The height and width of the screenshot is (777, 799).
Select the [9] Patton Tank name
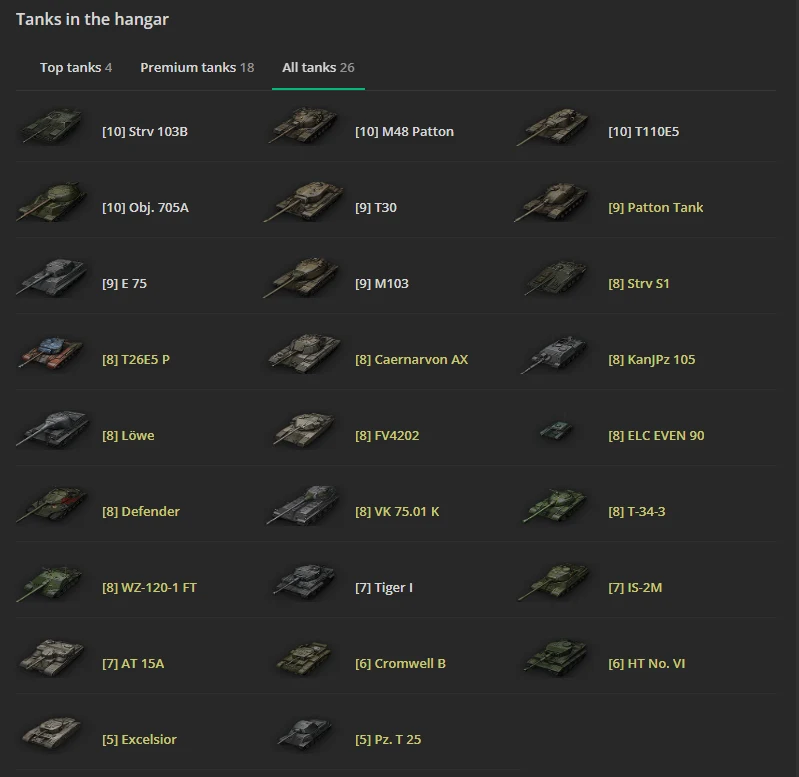(x=655, y=207)
